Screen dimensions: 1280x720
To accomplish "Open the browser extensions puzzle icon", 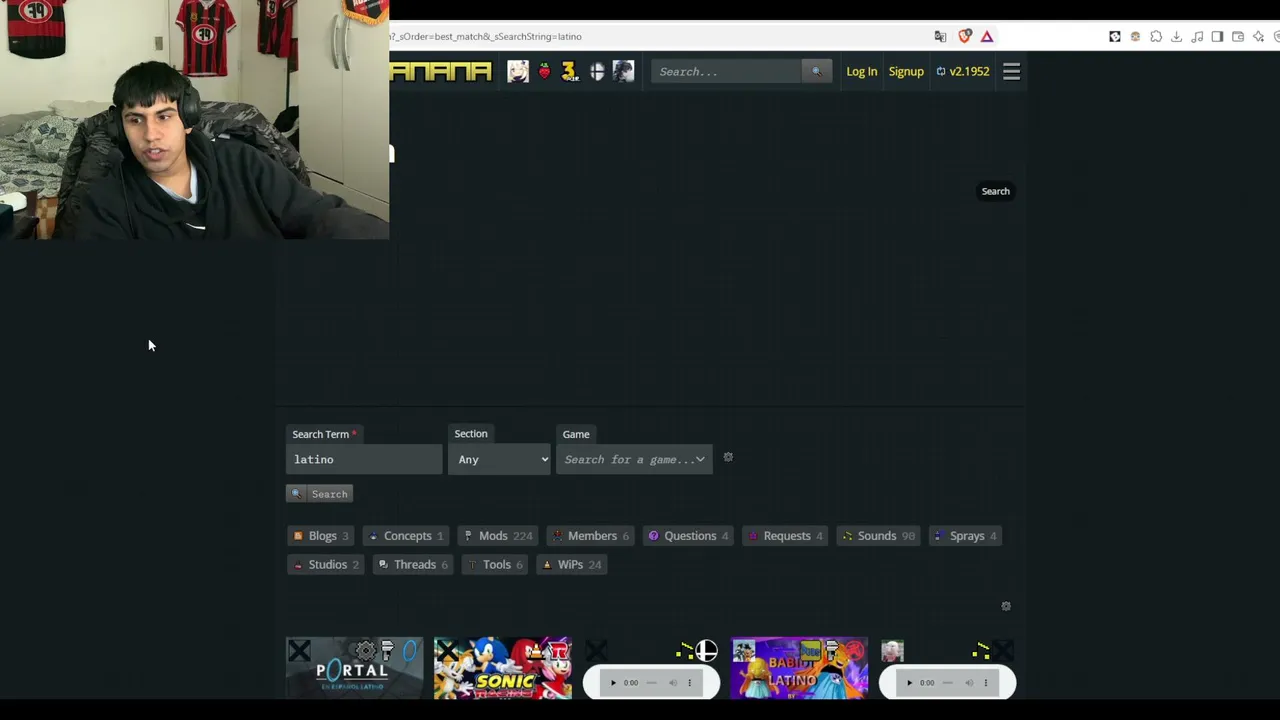I will click(1156, 36).
